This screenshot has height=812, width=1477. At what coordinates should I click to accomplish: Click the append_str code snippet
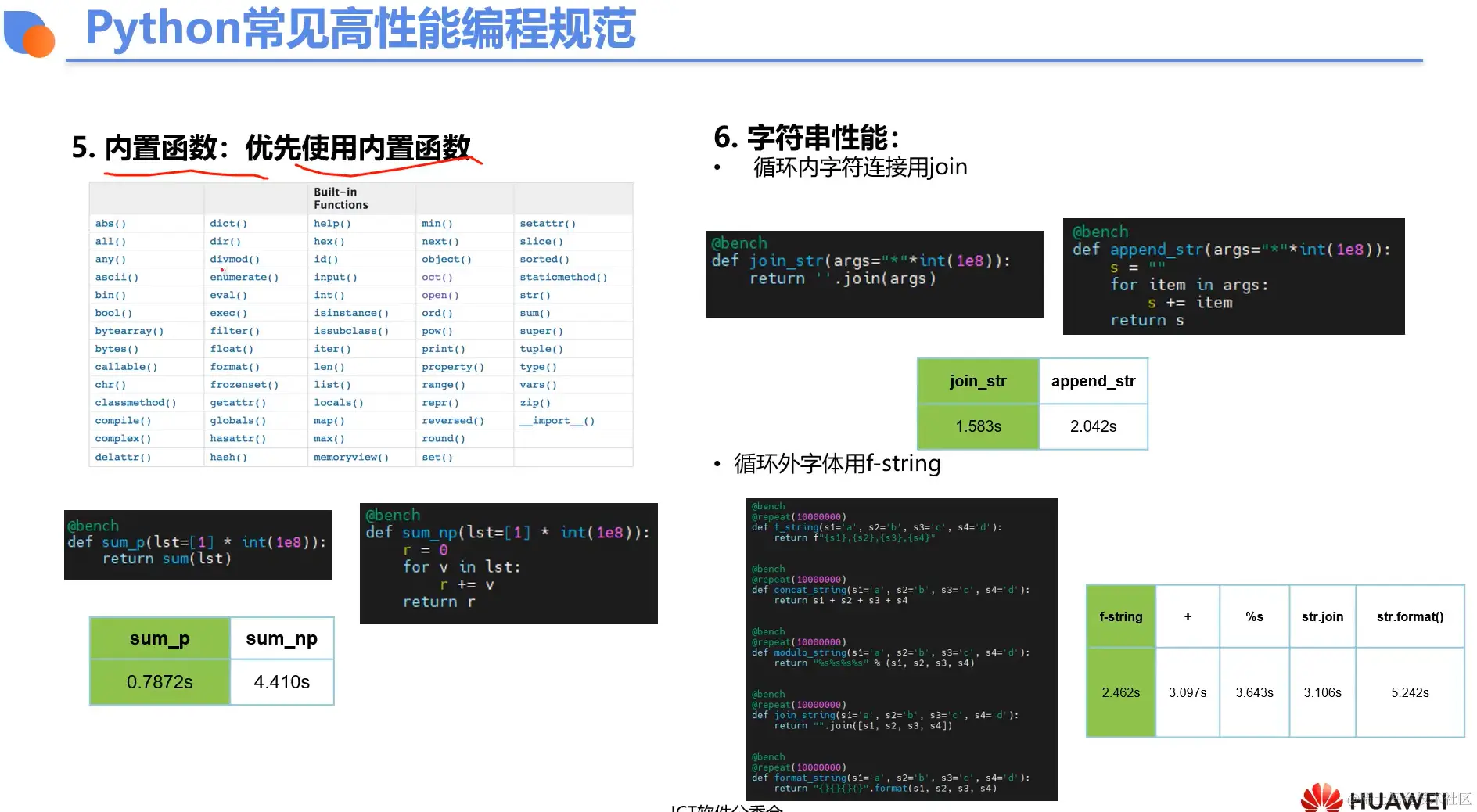point(1234,276)
